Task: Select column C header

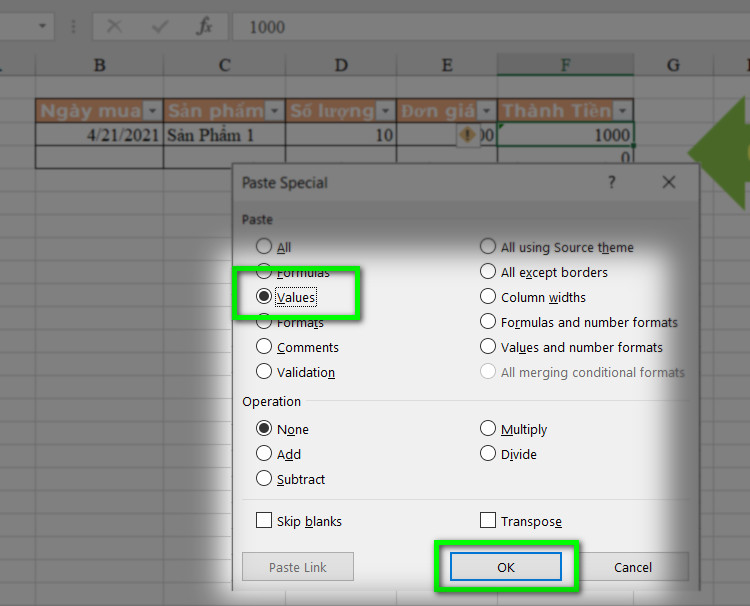Action: coord(224,65)
